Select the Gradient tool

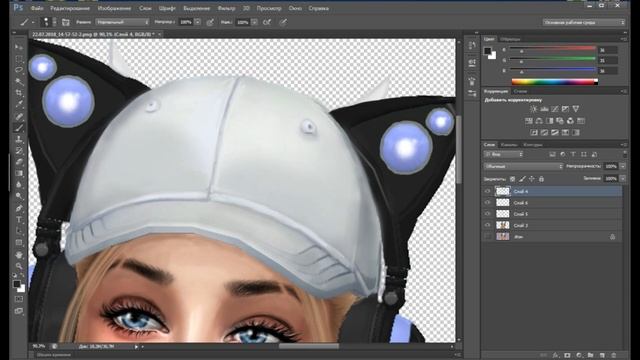(19, 173)
